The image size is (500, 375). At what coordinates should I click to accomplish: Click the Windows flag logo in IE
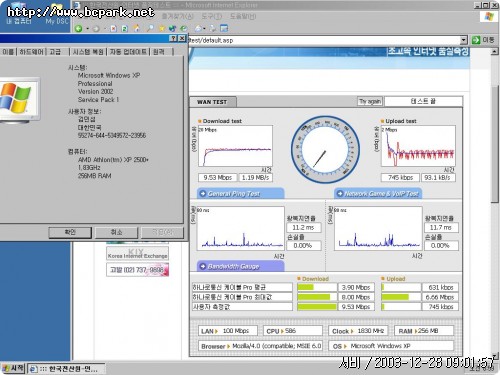click(x=489, y=17)
